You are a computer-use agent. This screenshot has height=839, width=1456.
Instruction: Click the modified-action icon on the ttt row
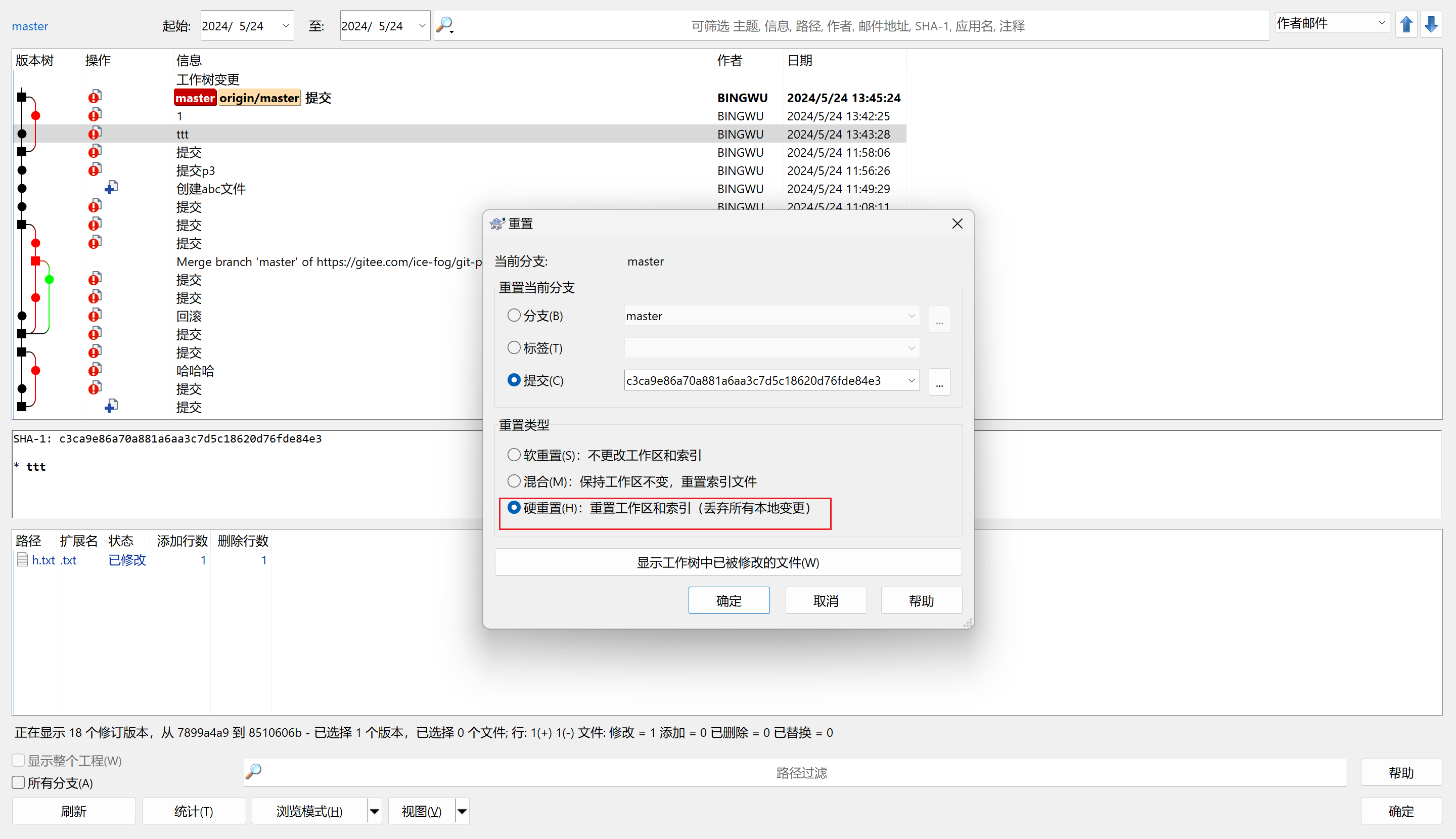(x=95, y=134)
